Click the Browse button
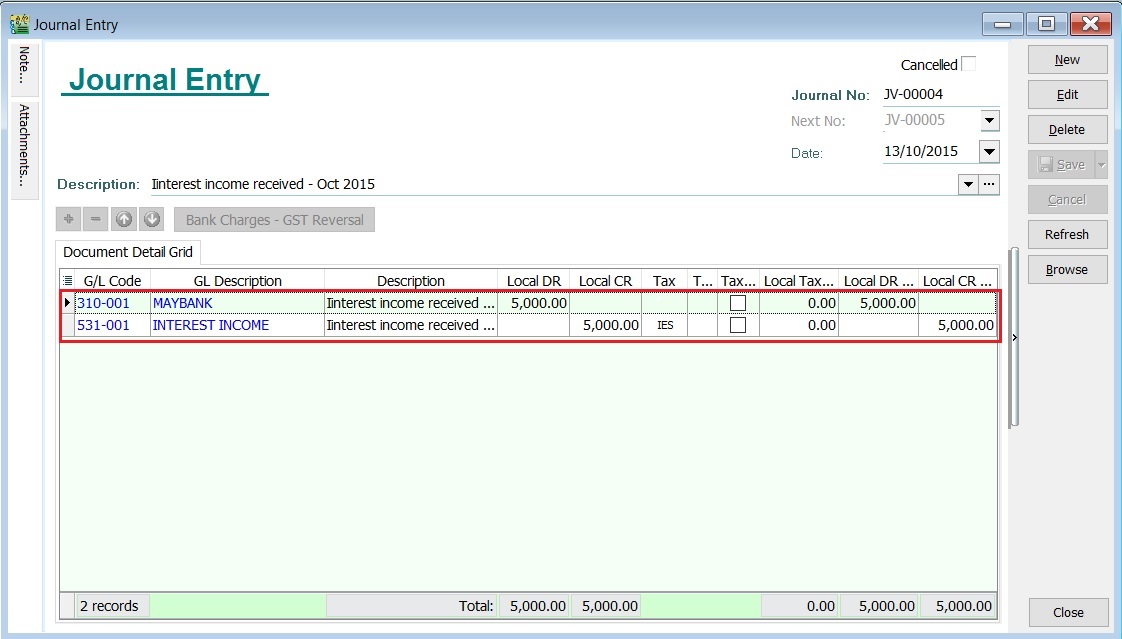 tap(1066, 269)
